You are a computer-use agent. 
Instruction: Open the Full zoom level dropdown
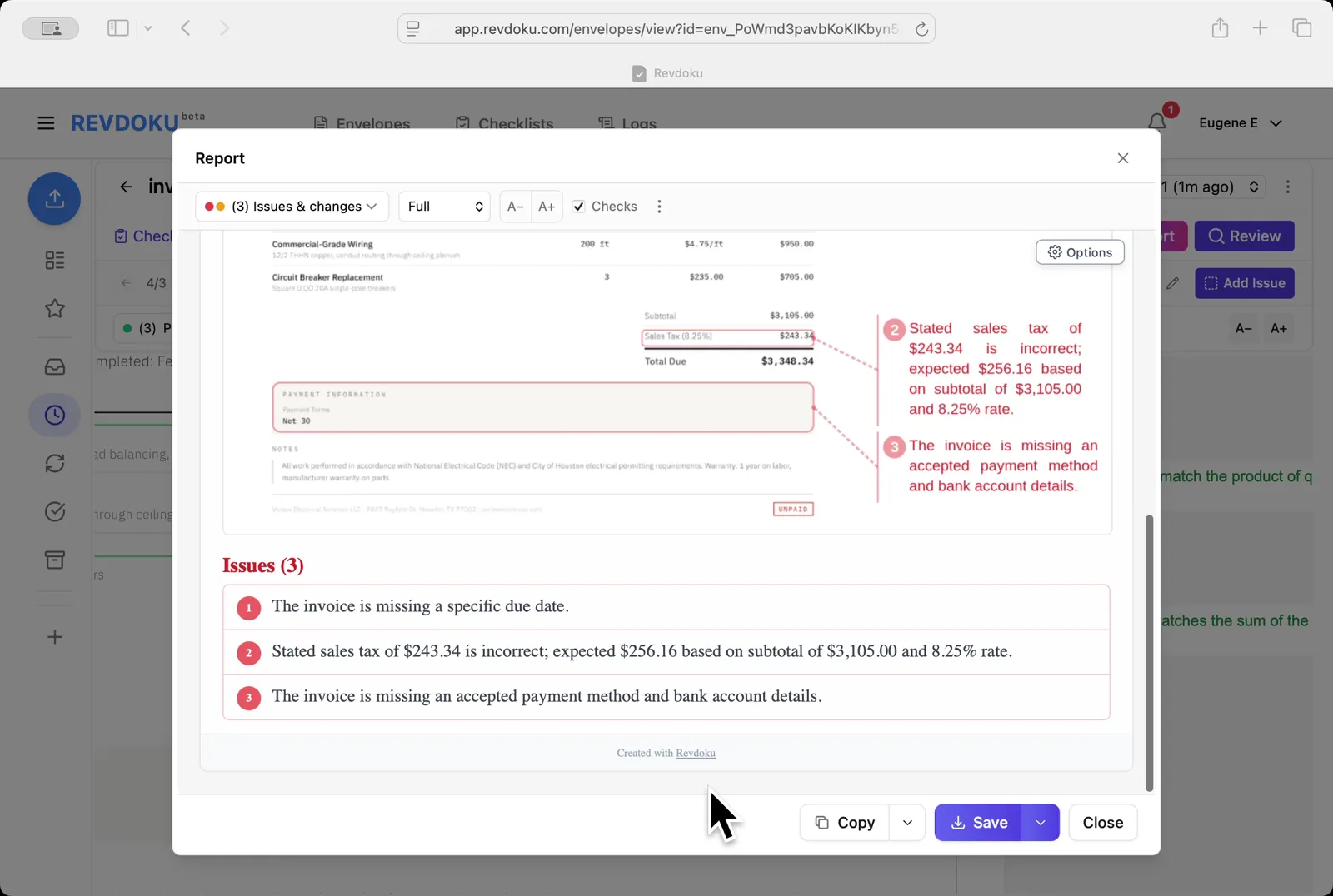coord(444,206)
